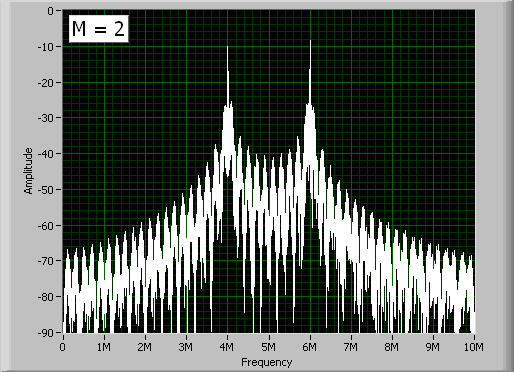514x372 pixels.
Task: Click the 4M frequency axis marker
Action: (227, 347)
